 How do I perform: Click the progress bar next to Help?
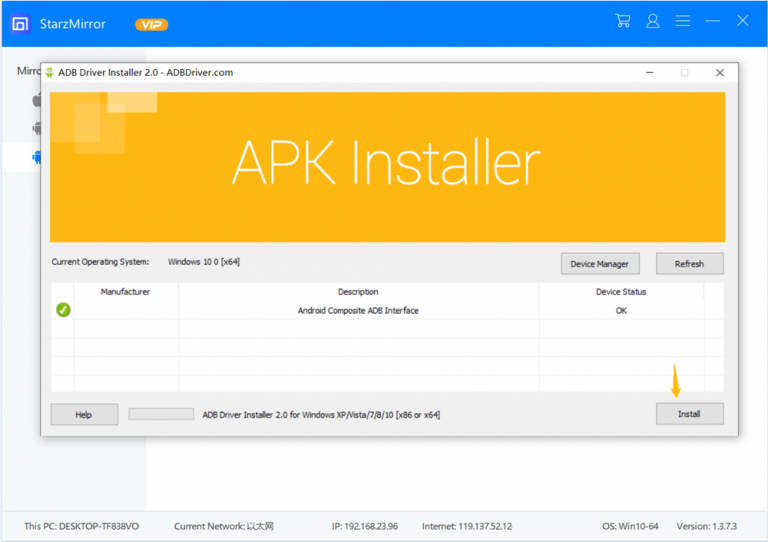tap(161, 414)
